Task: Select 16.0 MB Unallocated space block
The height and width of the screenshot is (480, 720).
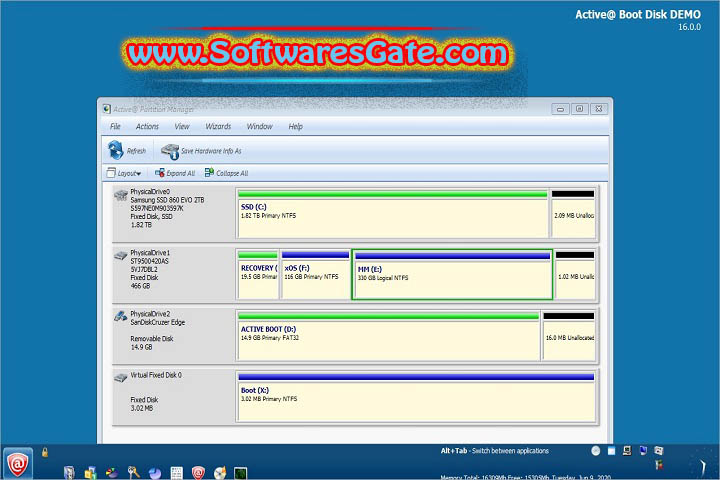Action: tap(569, 336)
